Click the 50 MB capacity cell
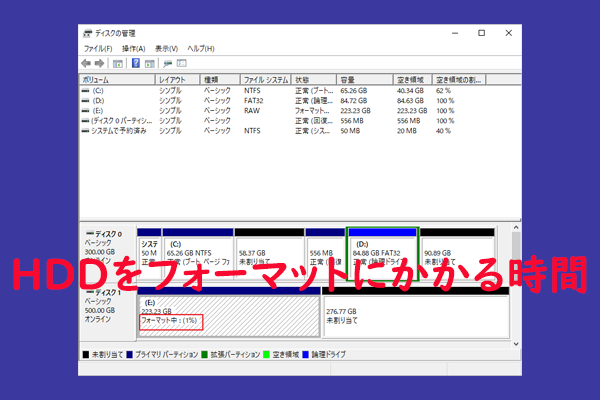The image size is (600, 400). pos(350,131)
